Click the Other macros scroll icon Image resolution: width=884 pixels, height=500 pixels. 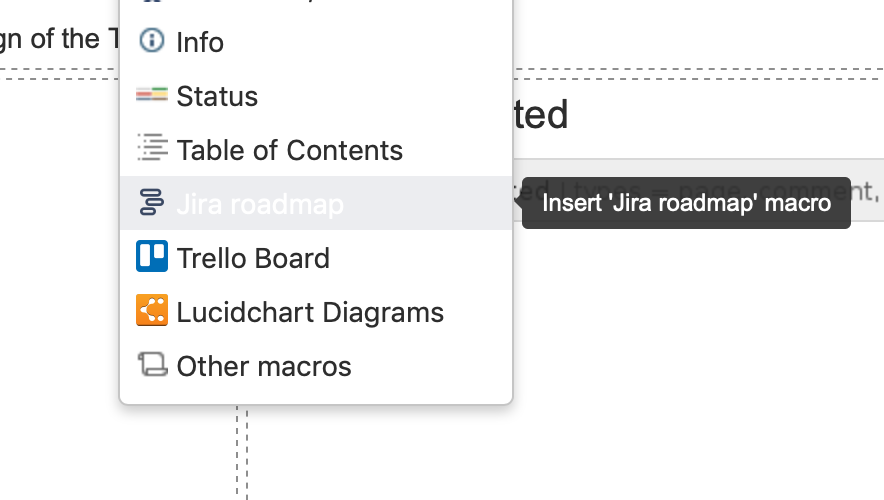pyautogui.click(x=152, y=364)
